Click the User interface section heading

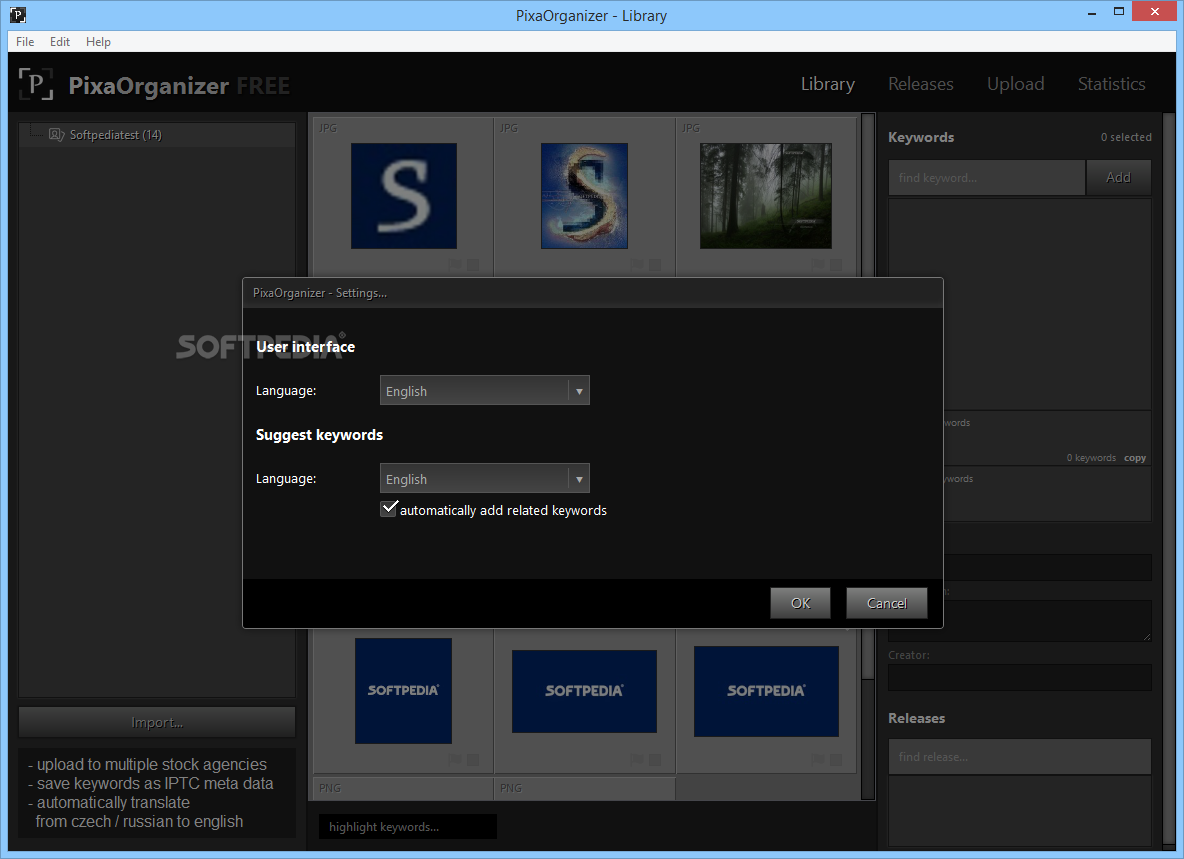tap(305, 346)
